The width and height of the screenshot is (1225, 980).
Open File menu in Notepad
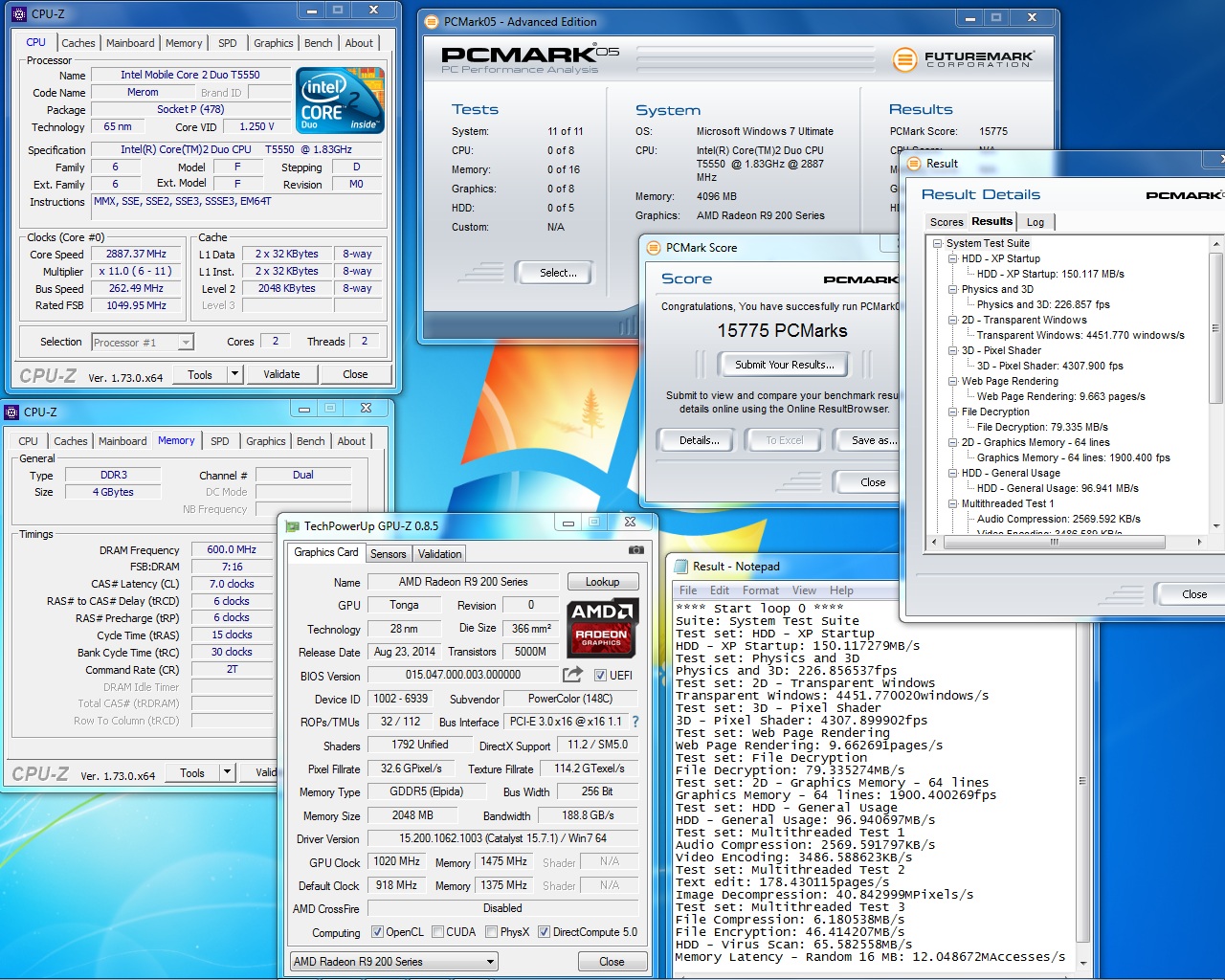click(688, 590)
